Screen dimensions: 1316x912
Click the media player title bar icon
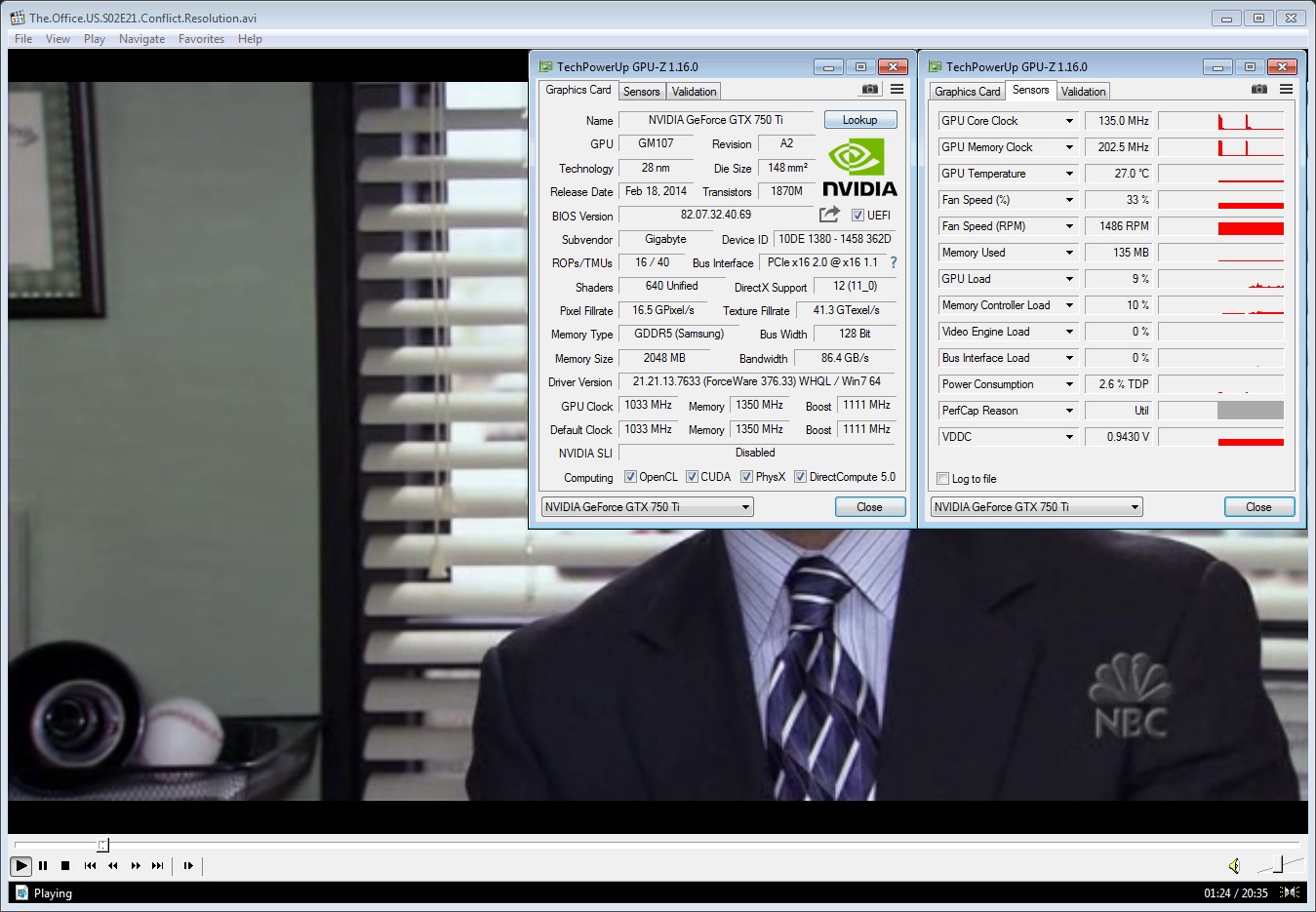tap(18, 18)
